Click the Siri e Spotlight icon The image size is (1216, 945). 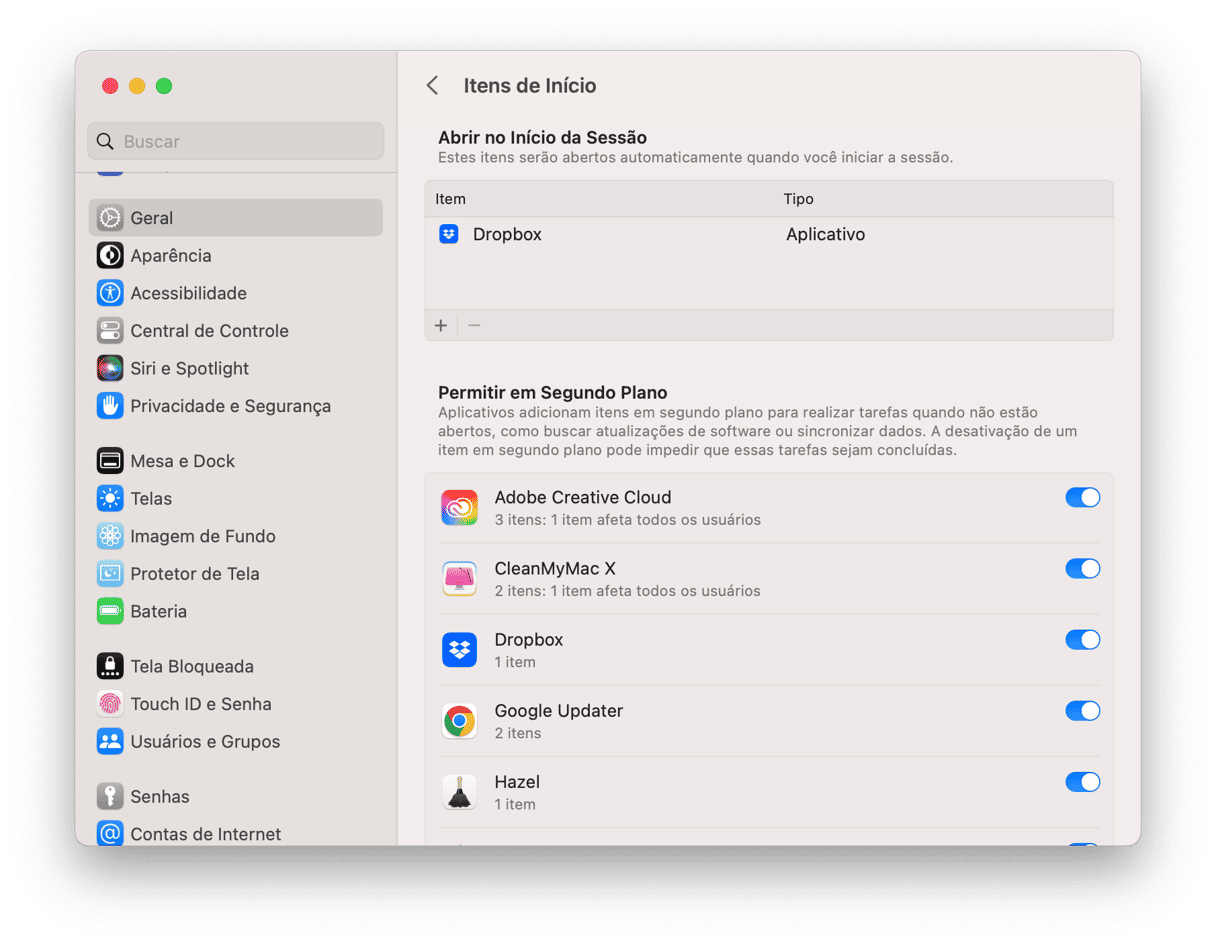tap(110, 368)
